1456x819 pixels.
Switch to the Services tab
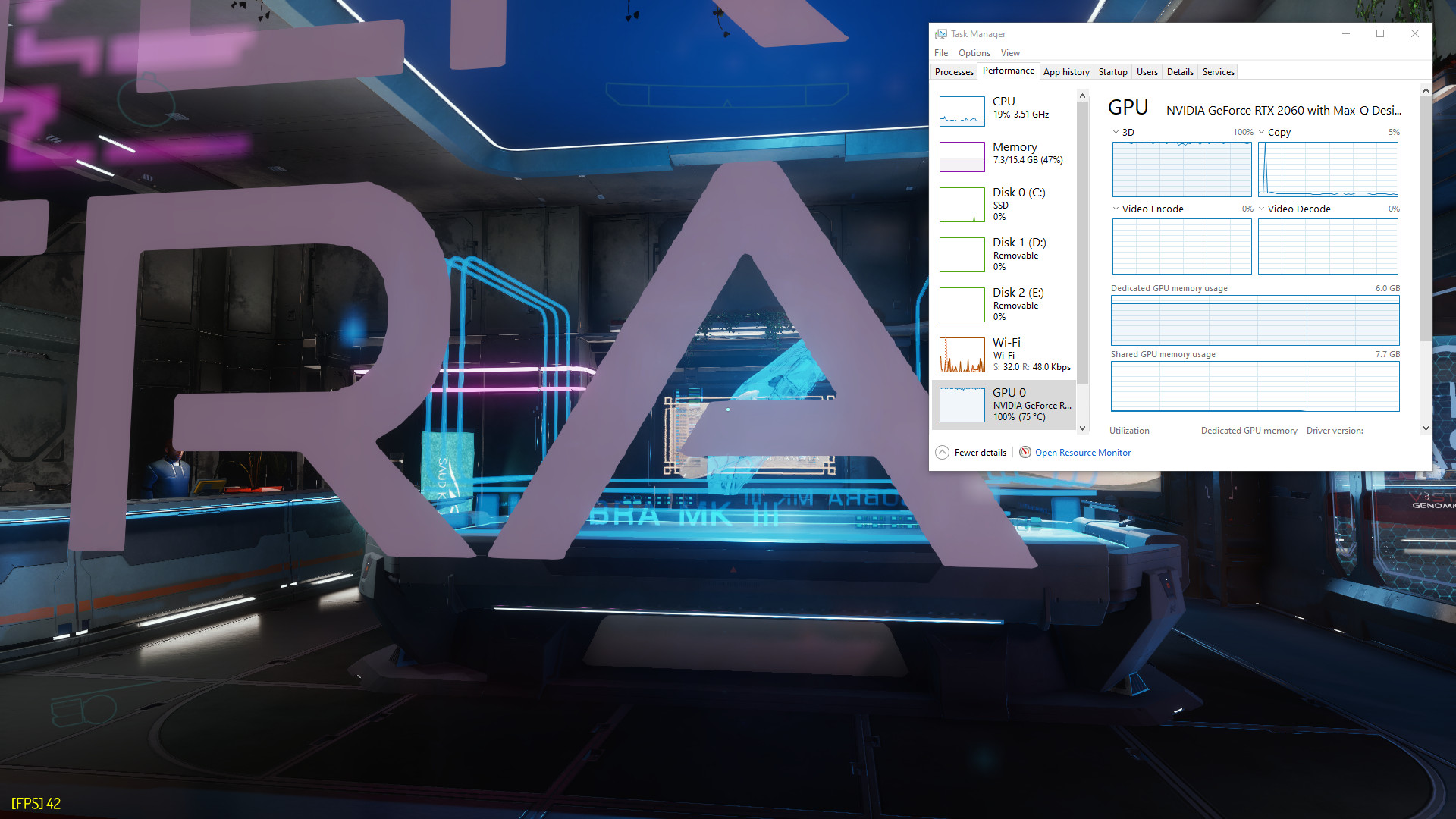point(1218,72)
